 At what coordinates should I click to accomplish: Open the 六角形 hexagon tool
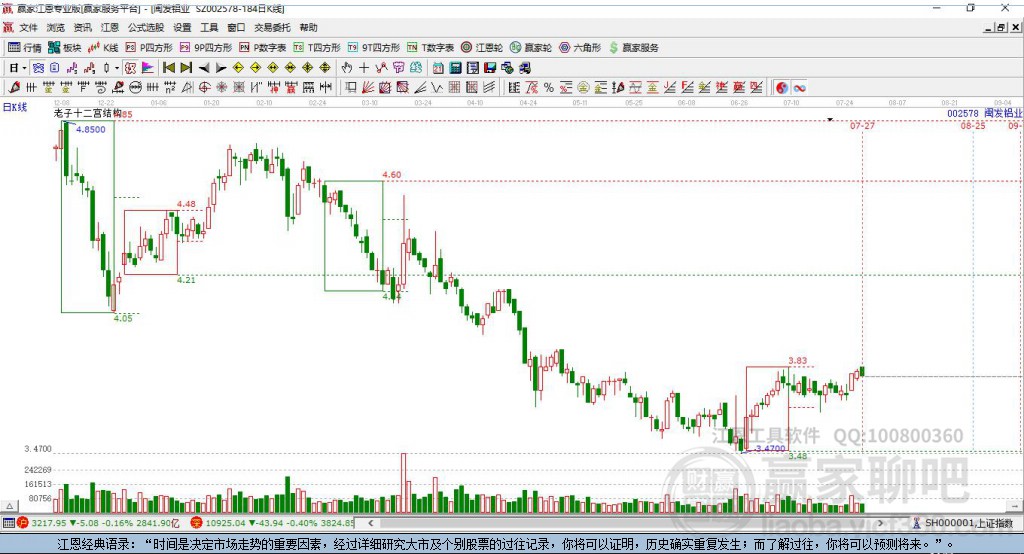580,48
